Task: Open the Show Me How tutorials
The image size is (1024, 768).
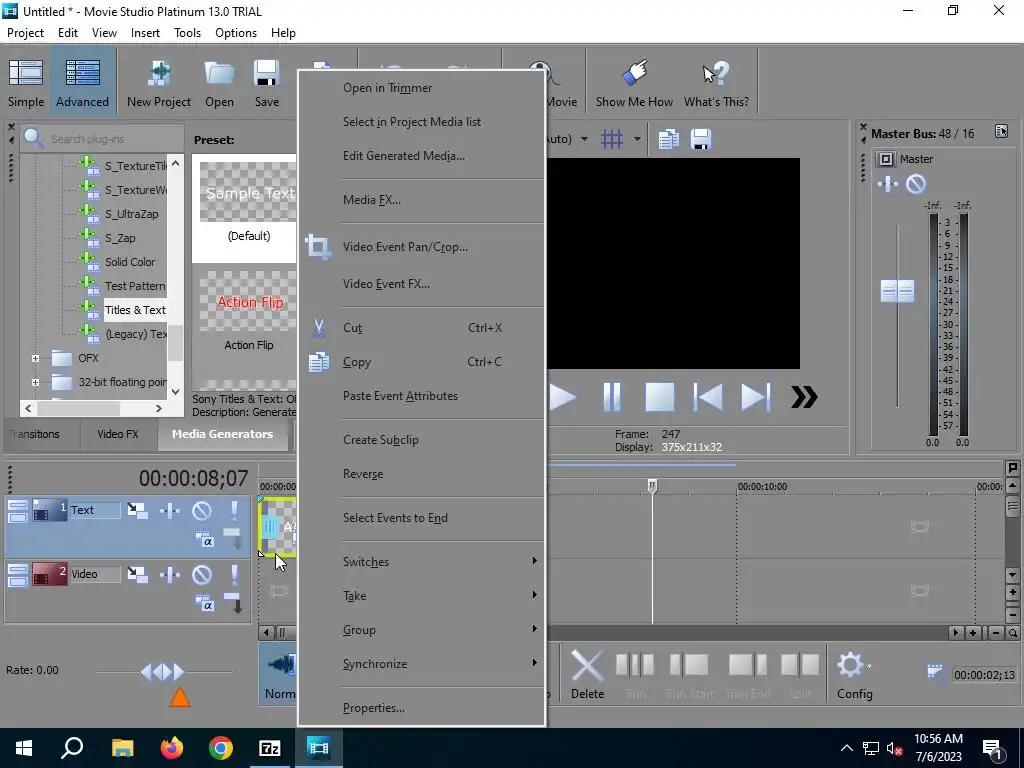Action: (634, 84)
